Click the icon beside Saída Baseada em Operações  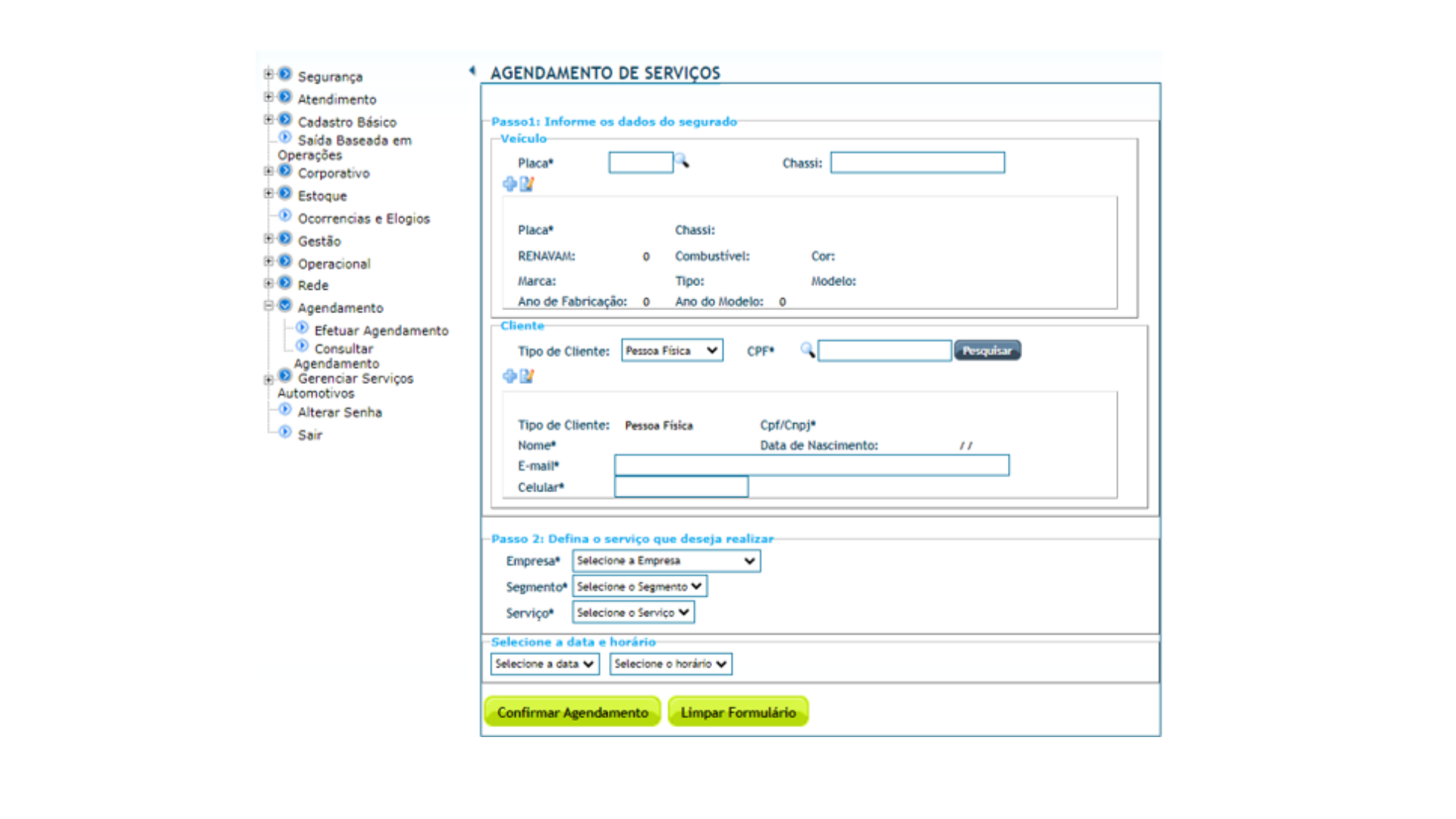pos(285,137)
